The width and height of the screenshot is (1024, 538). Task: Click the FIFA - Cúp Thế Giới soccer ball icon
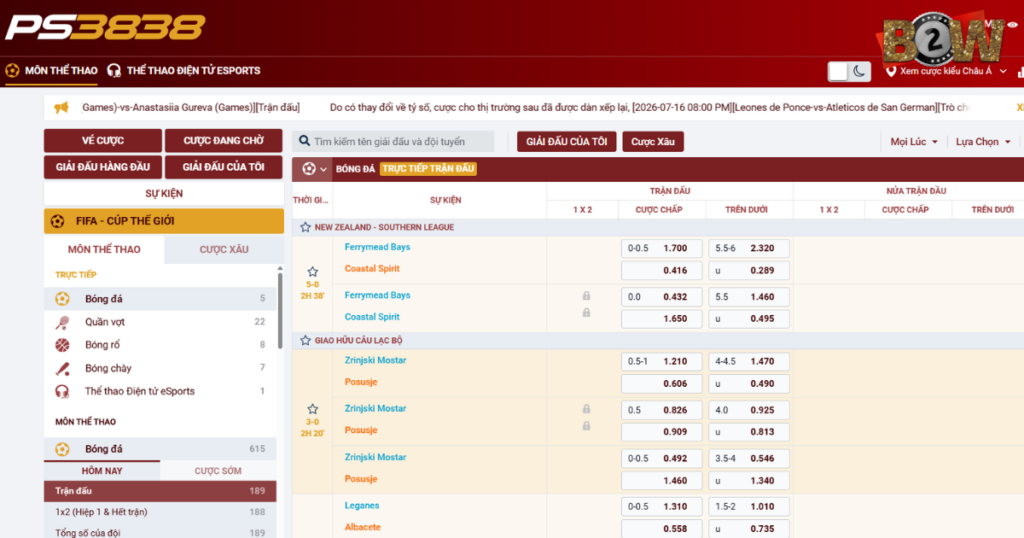pyautogui.click(x=57, y=221)
